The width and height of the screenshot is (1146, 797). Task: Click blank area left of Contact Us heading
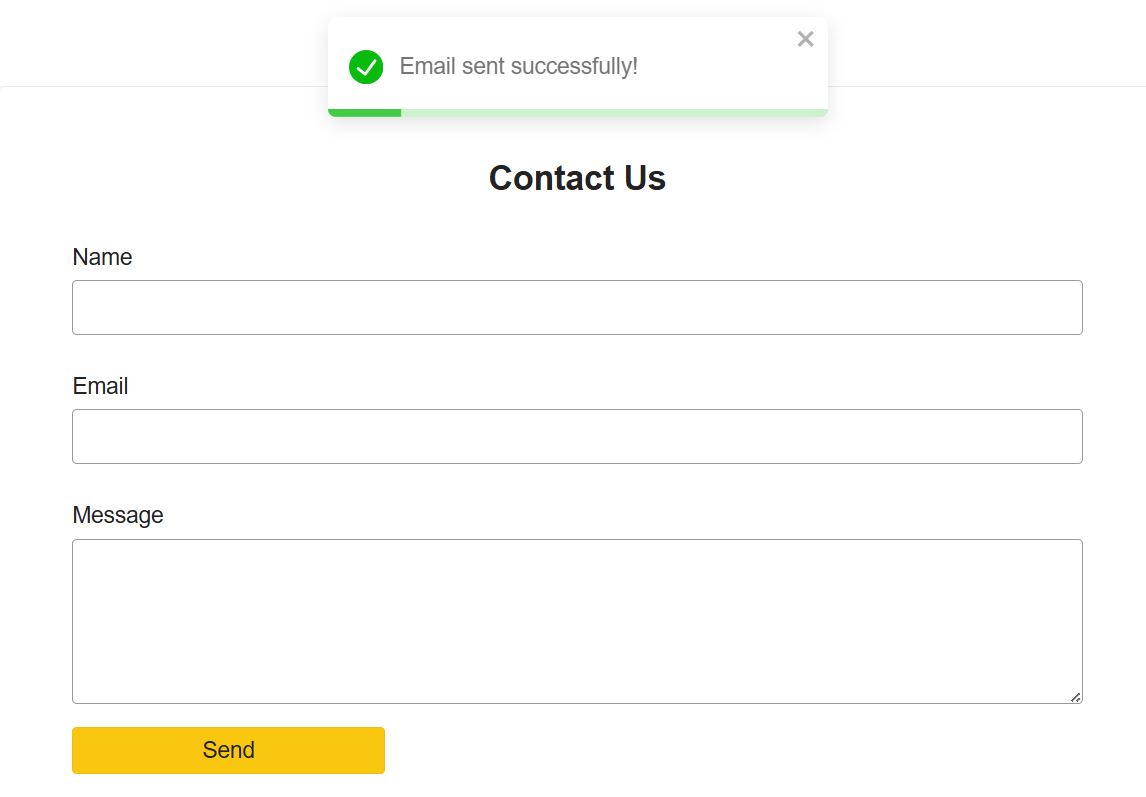pyautogui.click(x=270, y=178)
